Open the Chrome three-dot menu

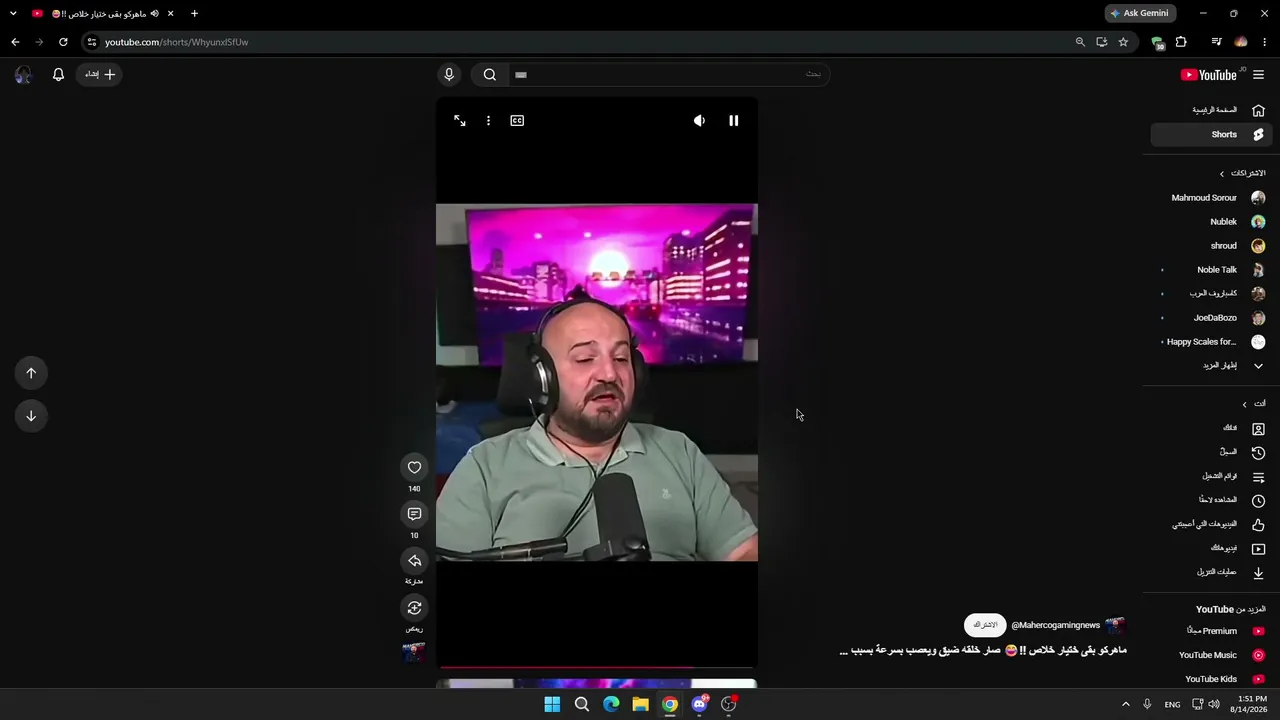[x=1265, y=42]
